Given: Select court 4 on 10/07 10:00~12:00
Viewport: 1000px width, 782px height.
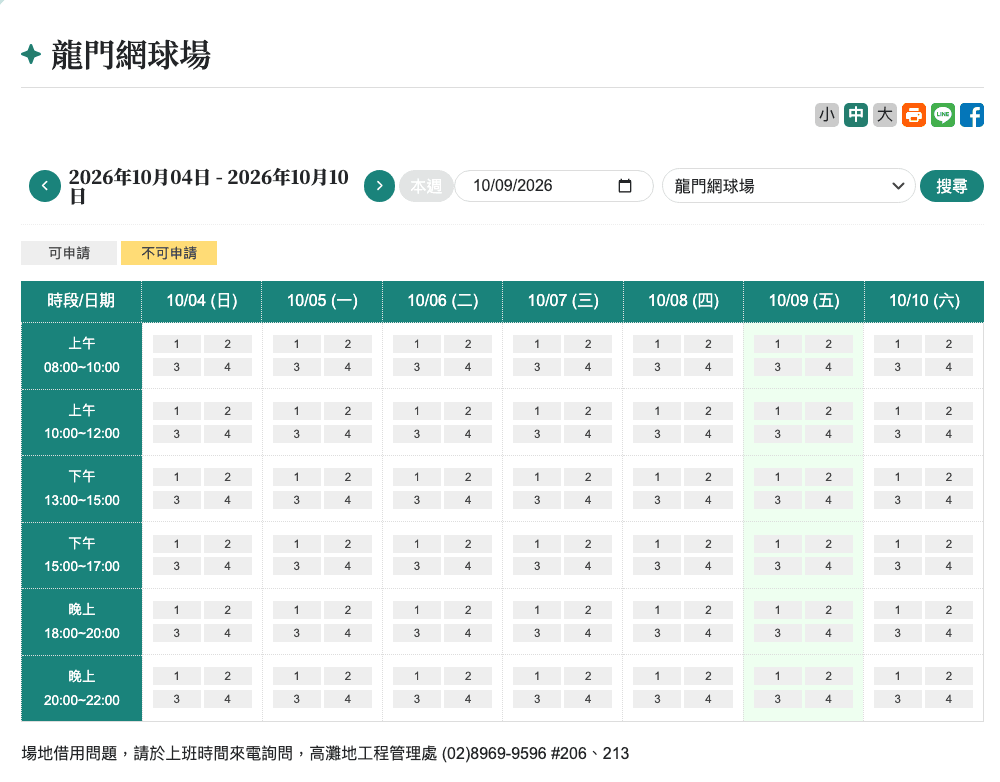Looking at the screenshot, I should (x=588, y=434).
